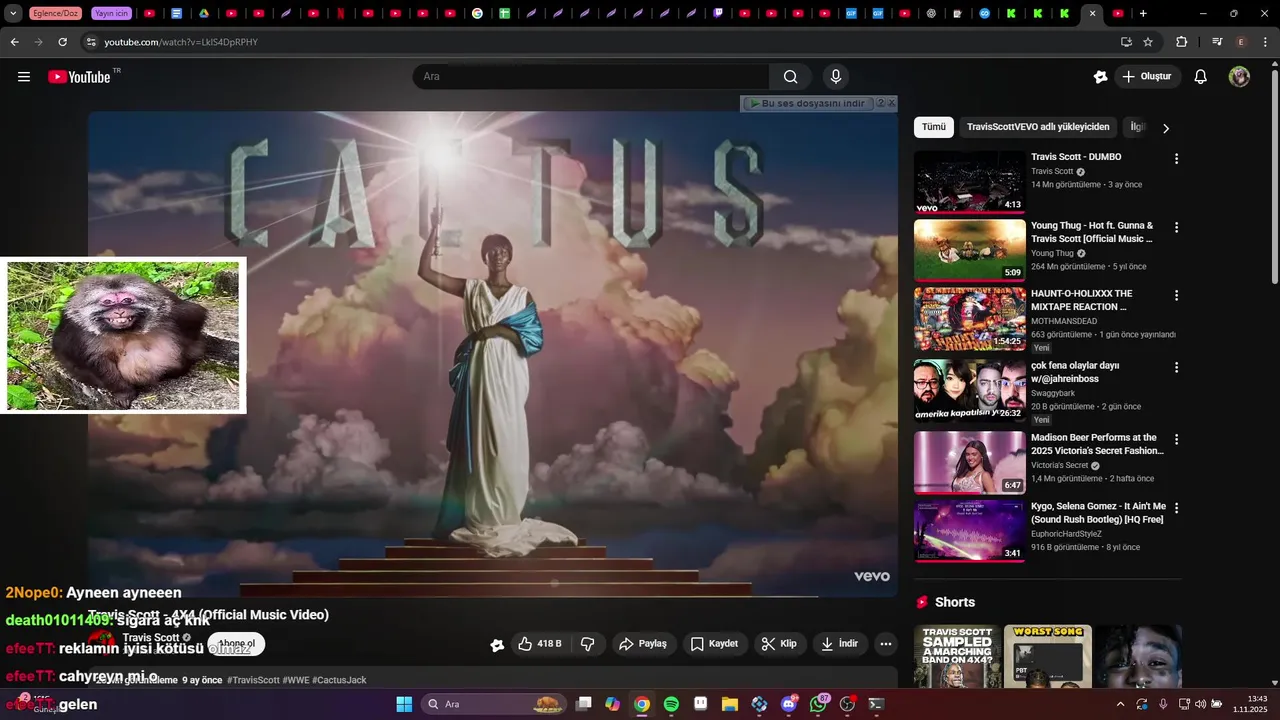Open WhatsApp from the taskbar
Screen dimensions: 1280x720
pyautogui.click(x=818, y=704)
